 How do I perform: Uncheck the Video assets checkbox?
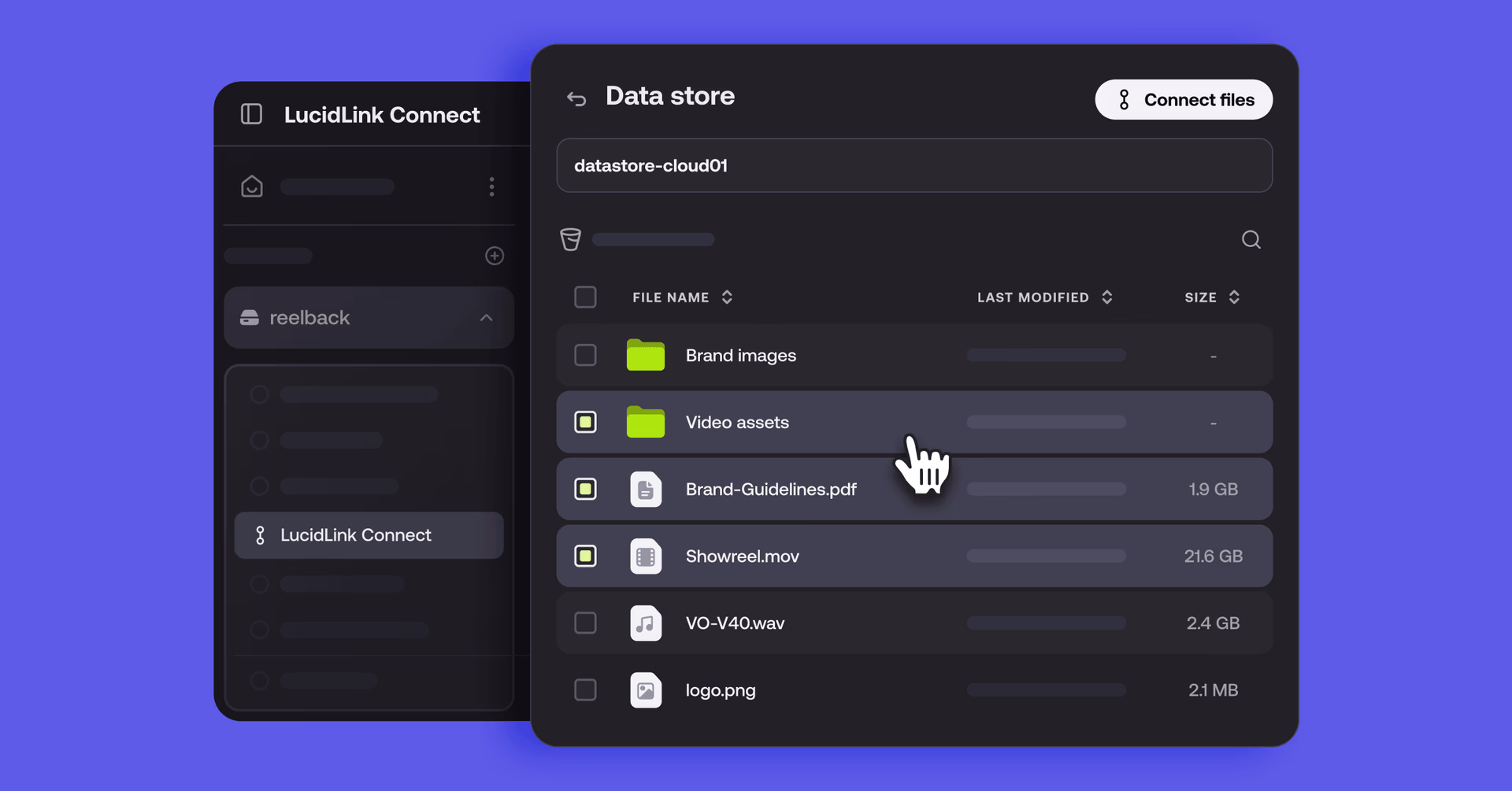585,422
